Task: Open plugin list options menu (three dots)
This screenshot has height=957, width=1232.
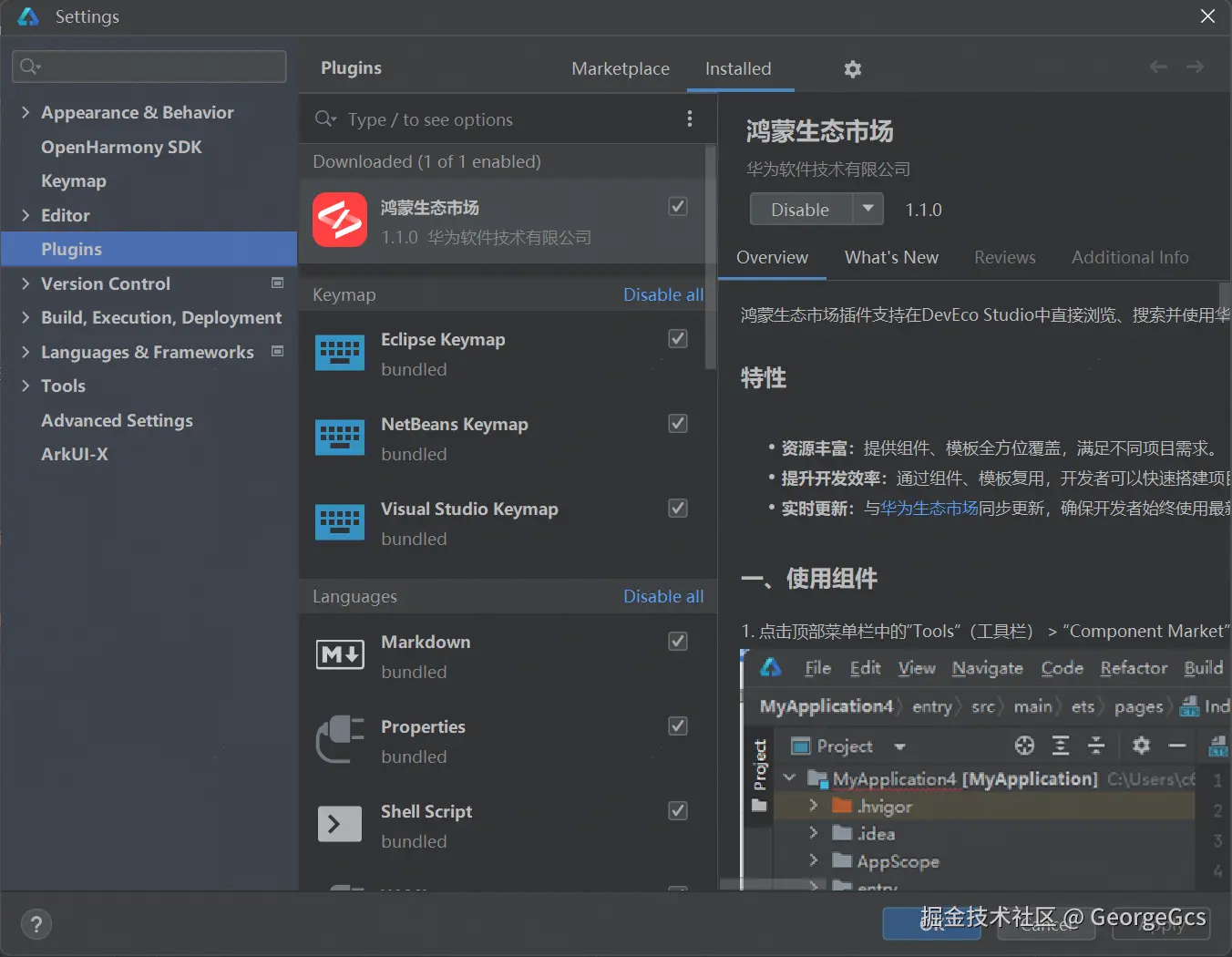Action: [x=690, y=119]
